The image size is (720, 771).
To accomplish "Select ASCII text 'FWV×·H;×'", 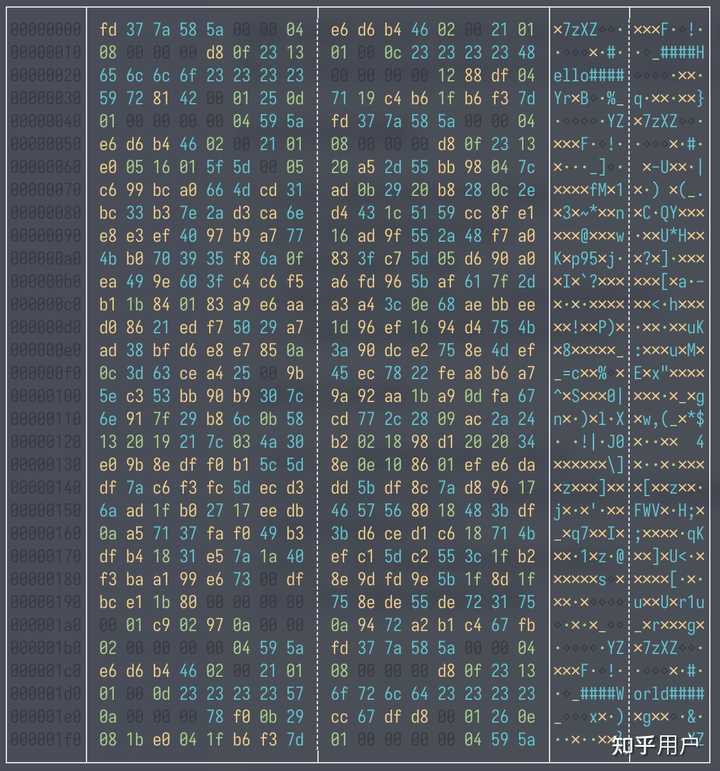I will (x=669, y=510).
